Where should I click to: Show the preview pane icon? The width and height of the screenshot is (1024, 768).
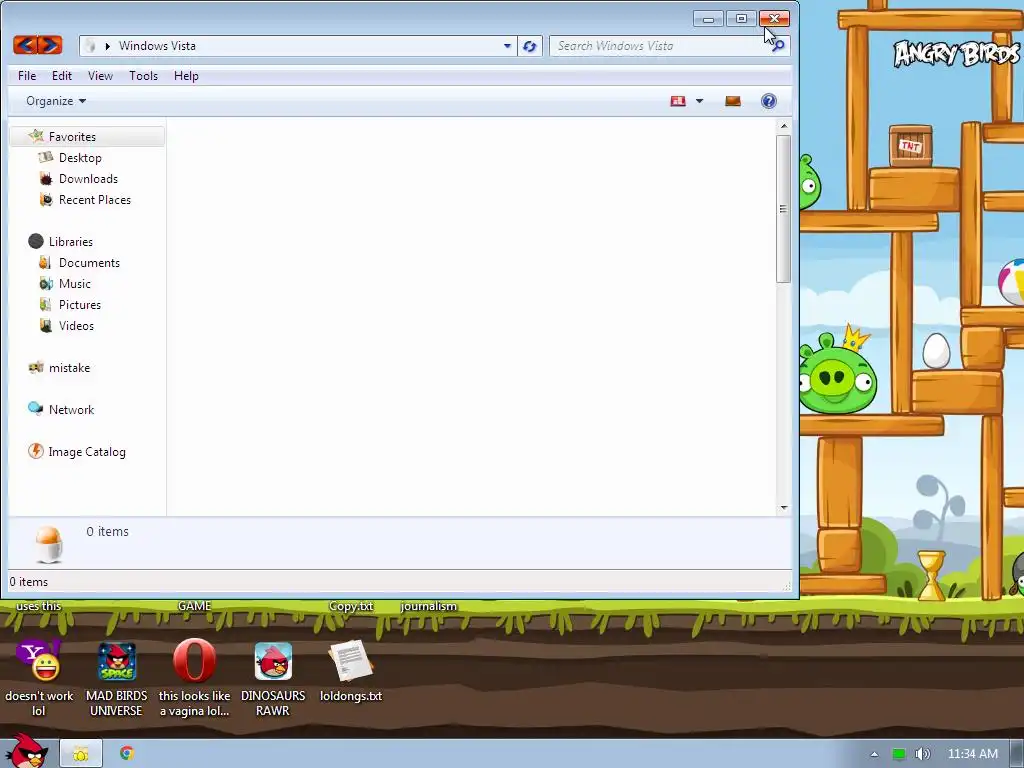point(733,101)
